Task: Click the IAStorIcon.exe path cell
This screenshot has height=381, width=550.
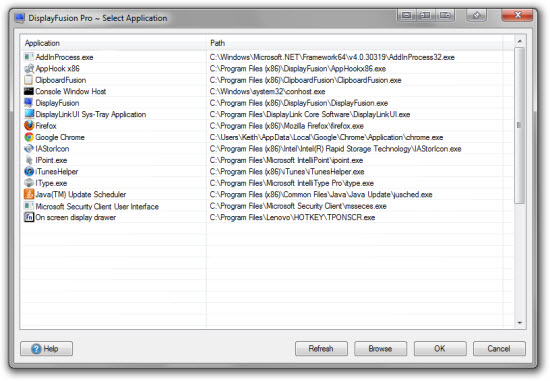Action: (335, 149)
